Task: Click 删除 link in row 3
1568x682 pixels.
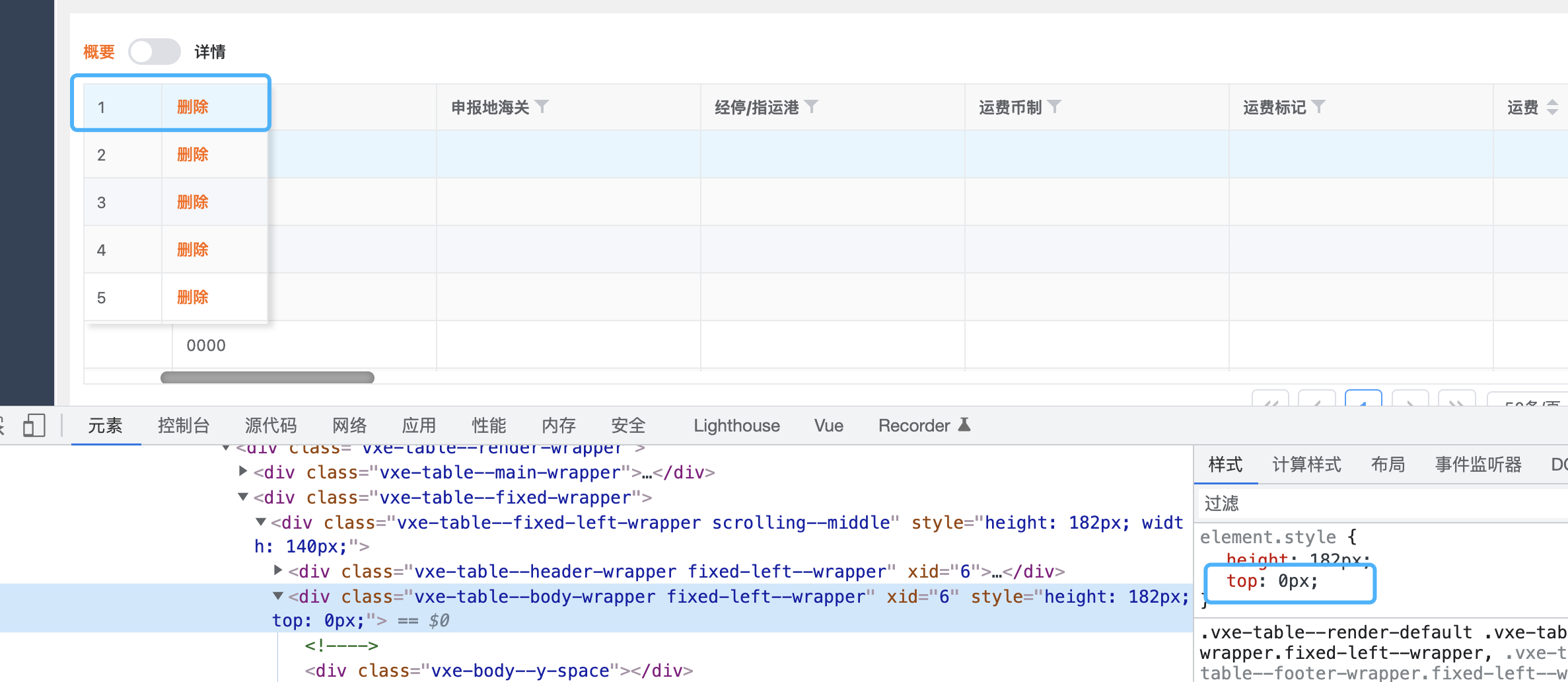Action: (x=192, y=202)
